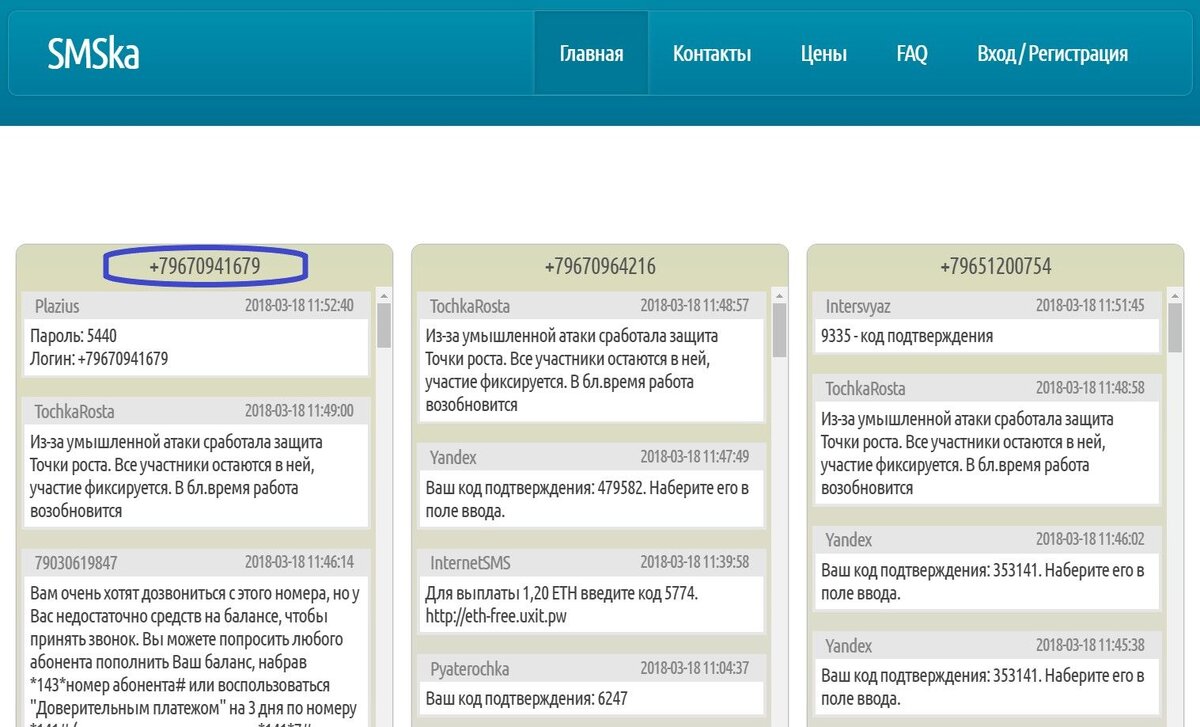Click Pyaterochka sender name

pos(470,668)
